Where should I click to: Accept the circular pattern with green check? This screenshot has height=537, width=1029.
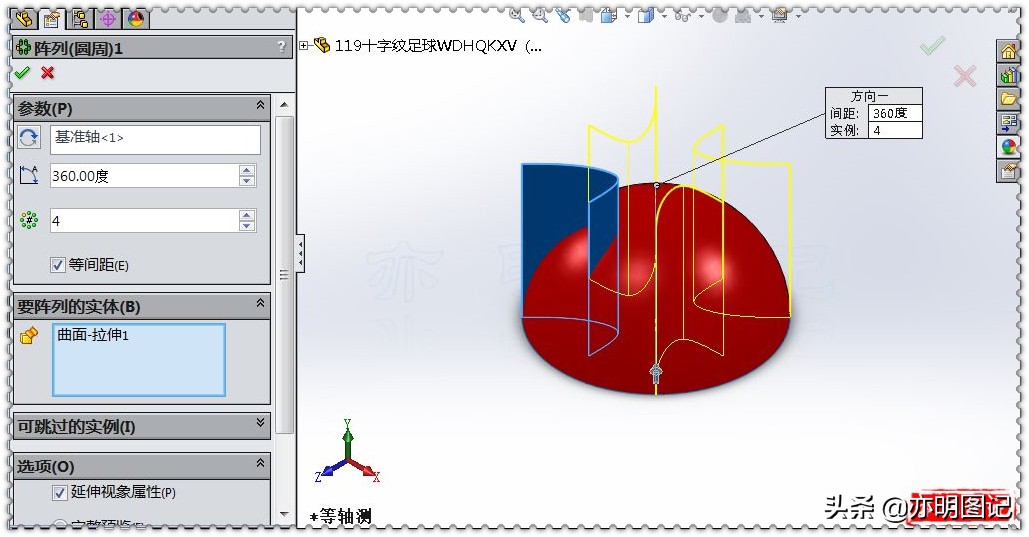click(22, 72)
